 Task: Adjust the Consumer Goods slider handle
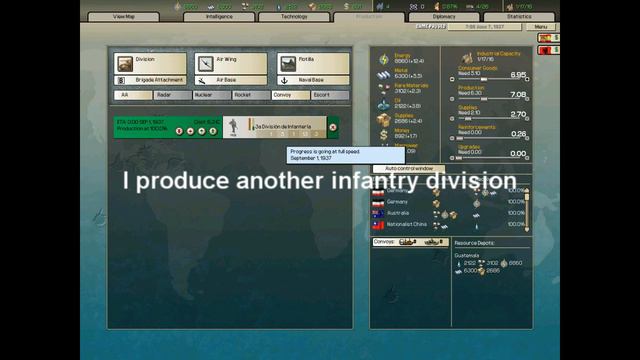(484, 79)
